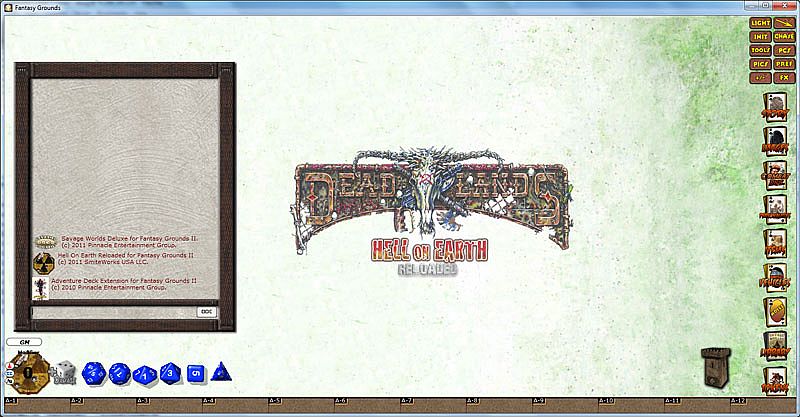Click the OOC chat mode button

click(207, 312)
